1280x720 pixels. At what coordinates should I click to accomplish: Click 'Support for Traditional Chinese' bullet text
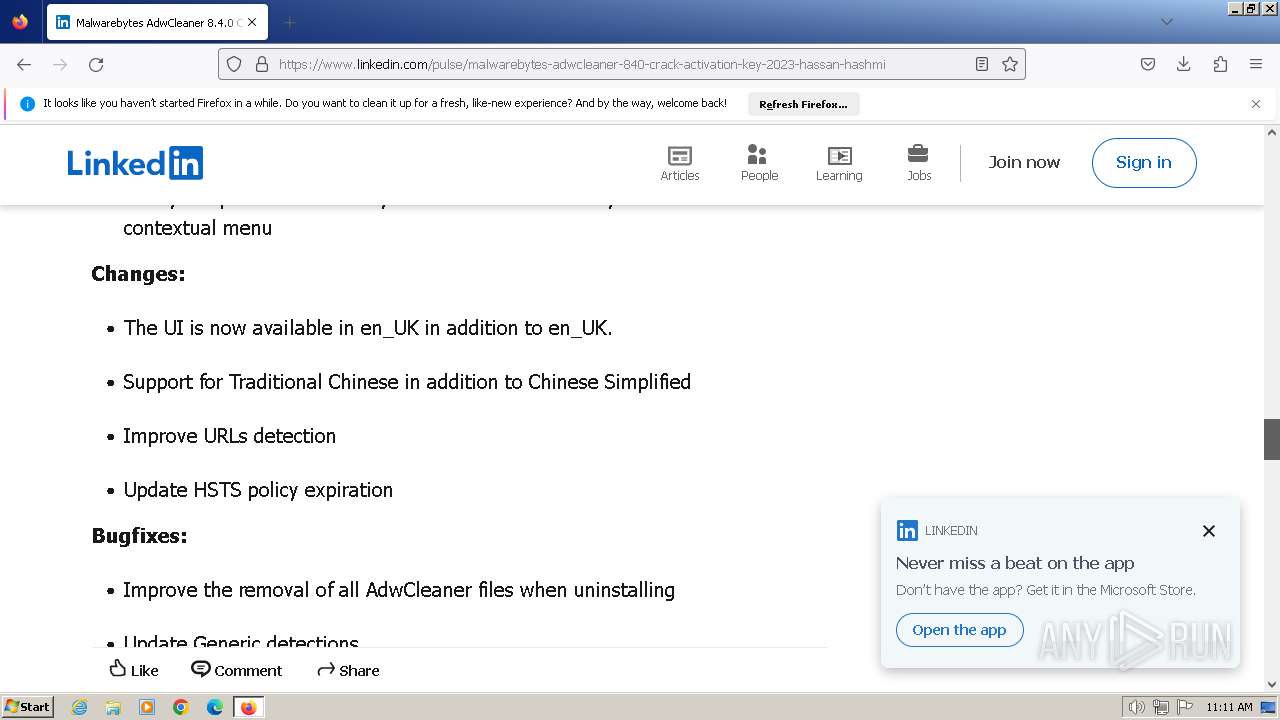coord(407,382)
